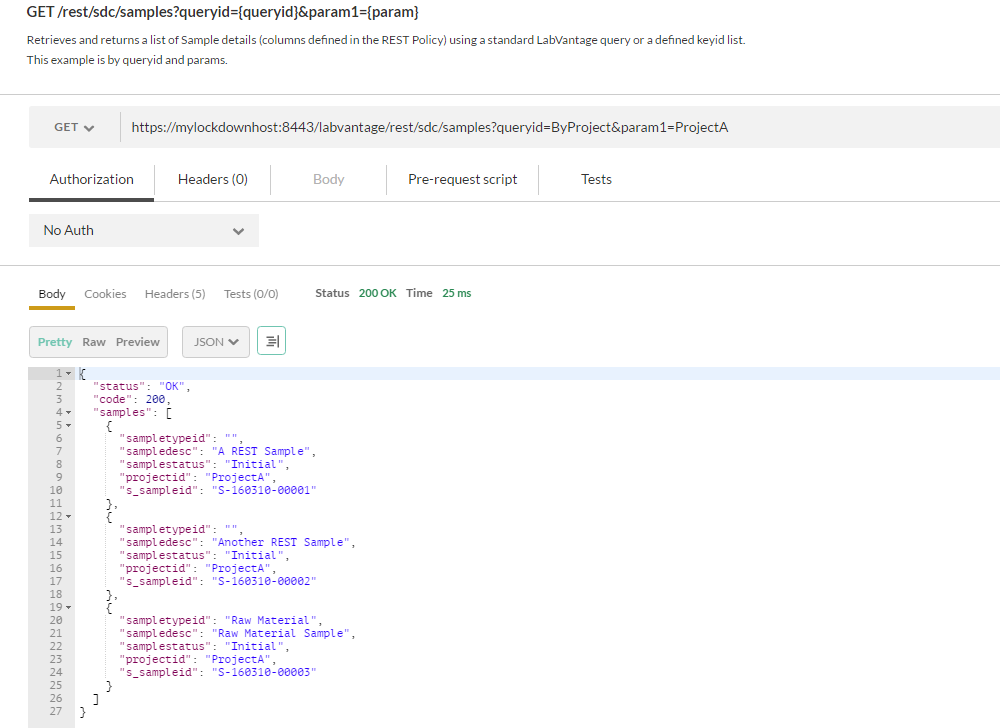1000x728 pixels.
Task: Click the 25 ms time value
Action: pyautogui.click(x=457, y=293)
